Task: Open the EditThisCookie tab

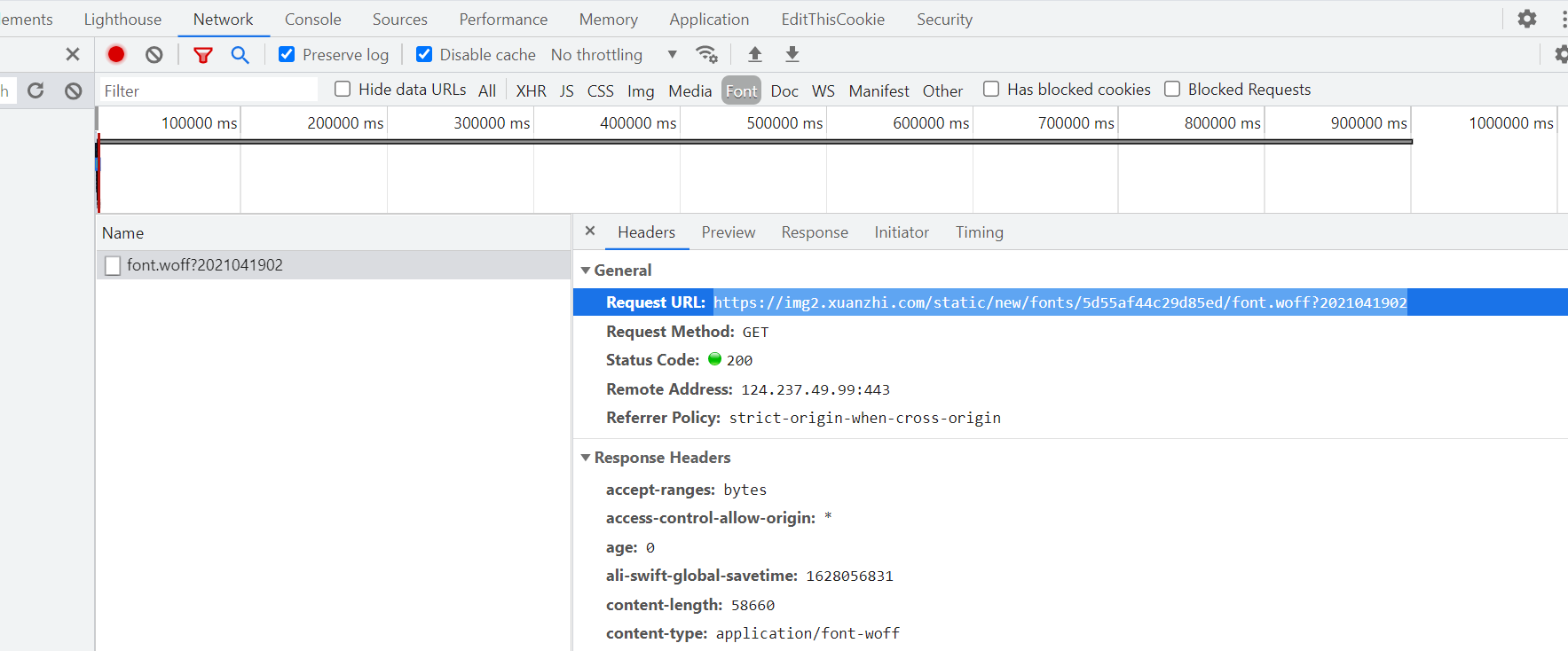Action: pos(833,19)
